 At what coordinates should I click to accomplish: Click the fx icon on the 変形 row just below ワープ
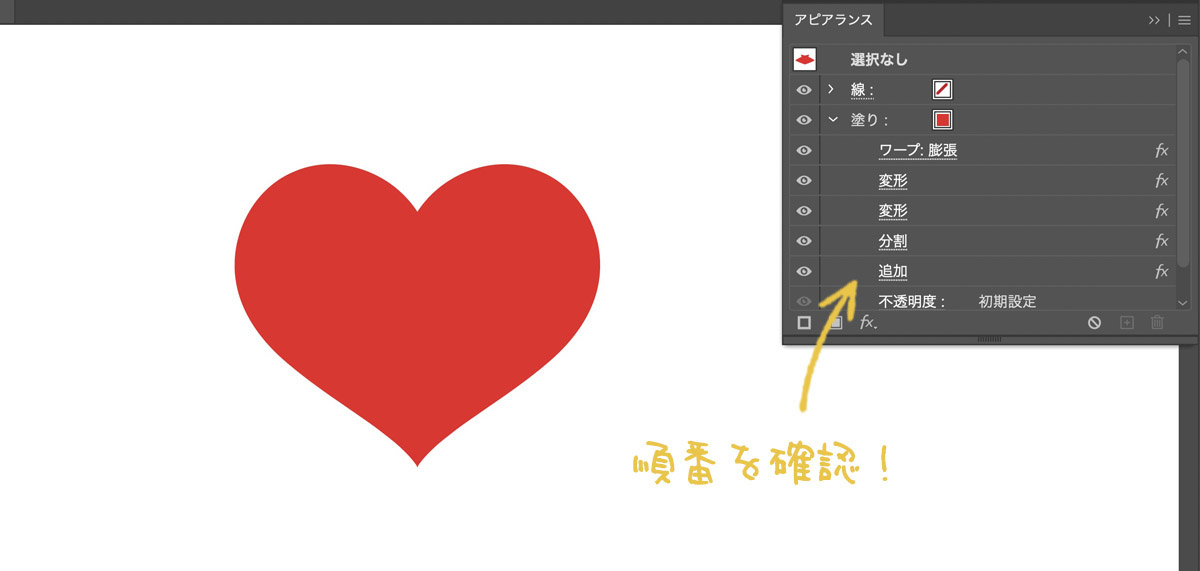coord(1161,181)
